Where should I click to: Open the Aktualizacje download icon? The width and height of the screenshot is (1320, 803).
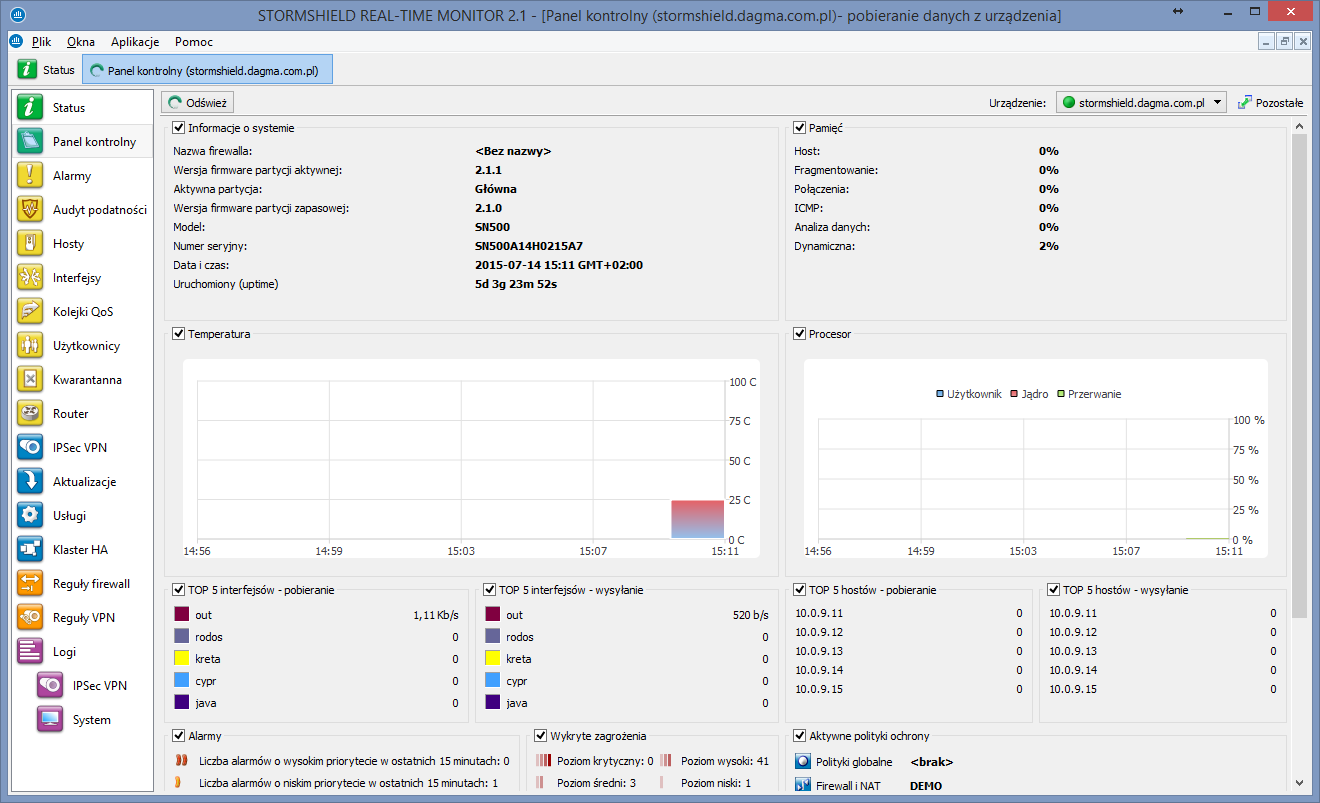(x=30, y=481)
